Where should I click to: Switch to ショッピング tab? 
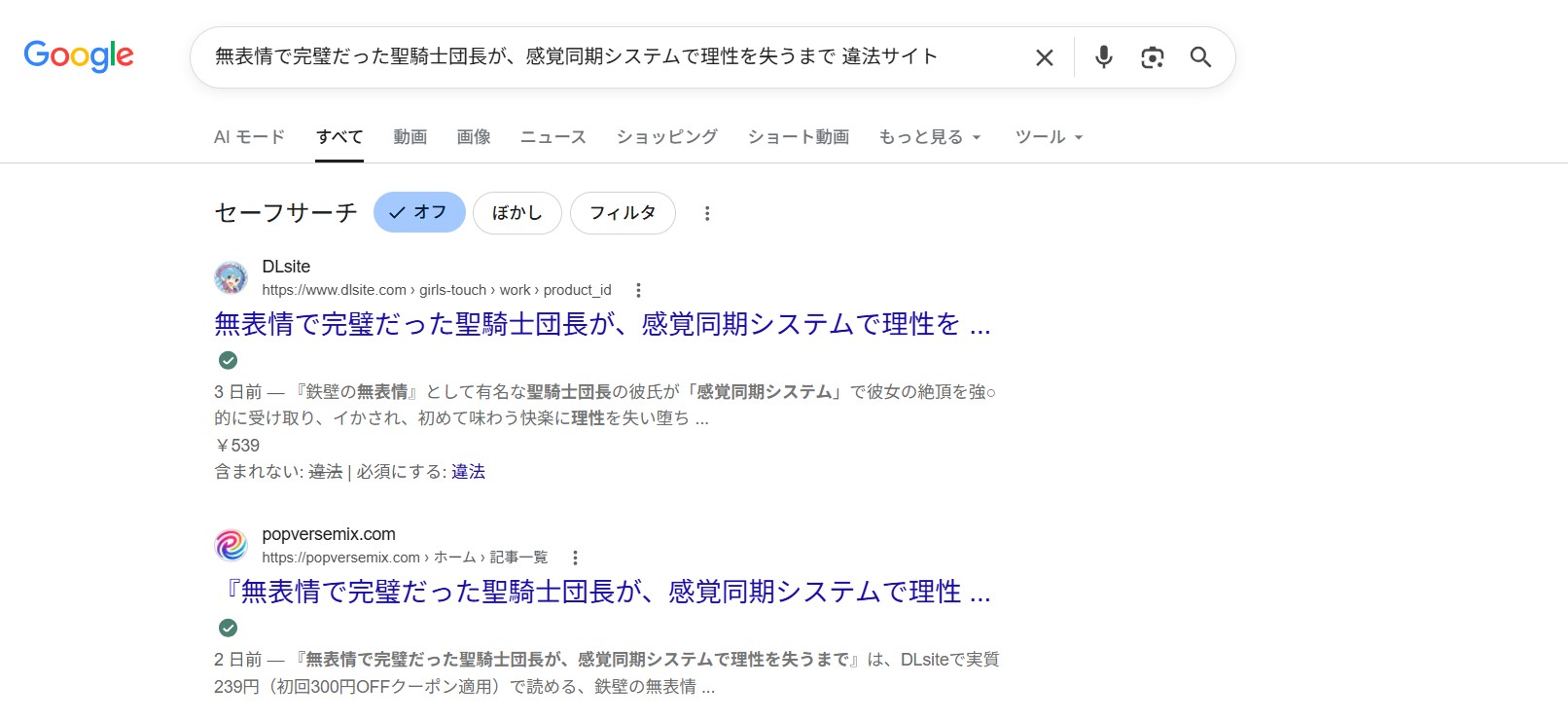[x=666, y=137]
